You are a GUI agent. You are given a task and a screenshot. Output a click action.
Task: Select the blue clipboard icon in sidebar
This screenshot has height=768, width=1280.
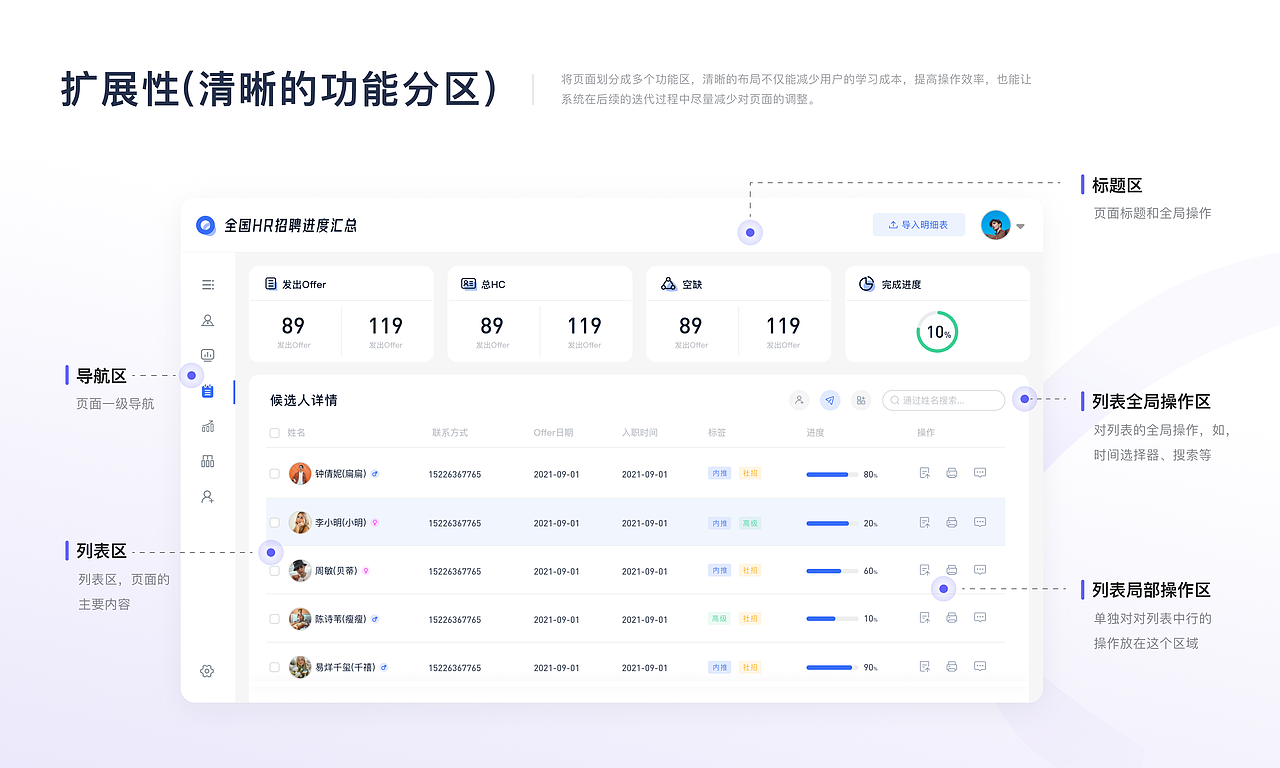pos(208,391)
